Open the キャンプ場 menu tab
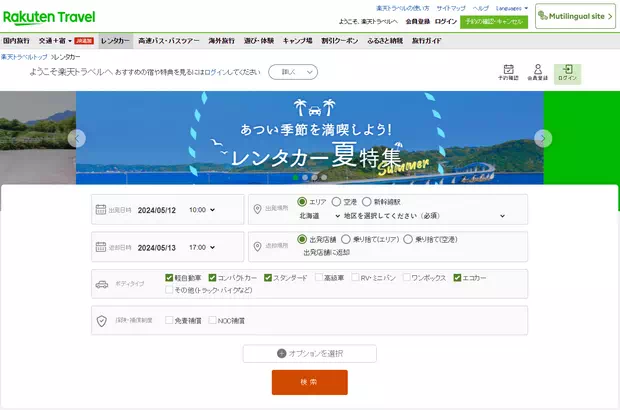Viewport: 620px width, 410px height. point(297,41)
